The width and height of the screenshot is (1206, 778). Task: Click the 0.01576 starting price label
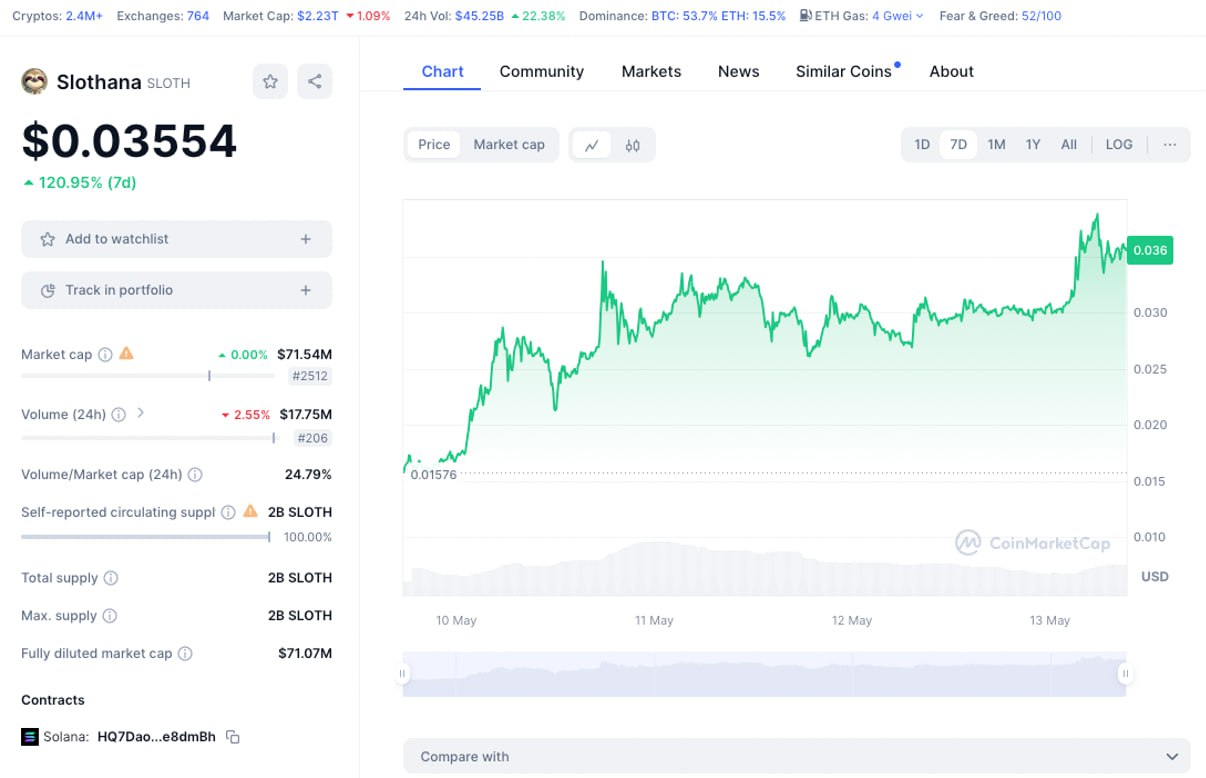(433, 475)
